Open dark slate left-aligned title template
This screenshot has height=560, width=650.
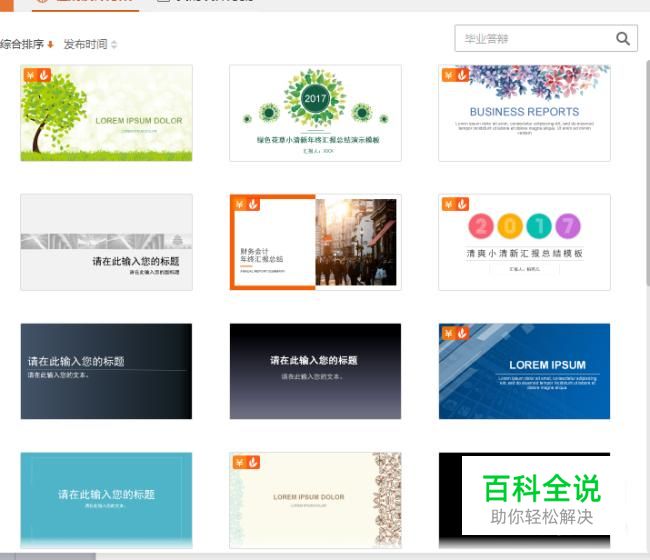(x=107, y=371)
